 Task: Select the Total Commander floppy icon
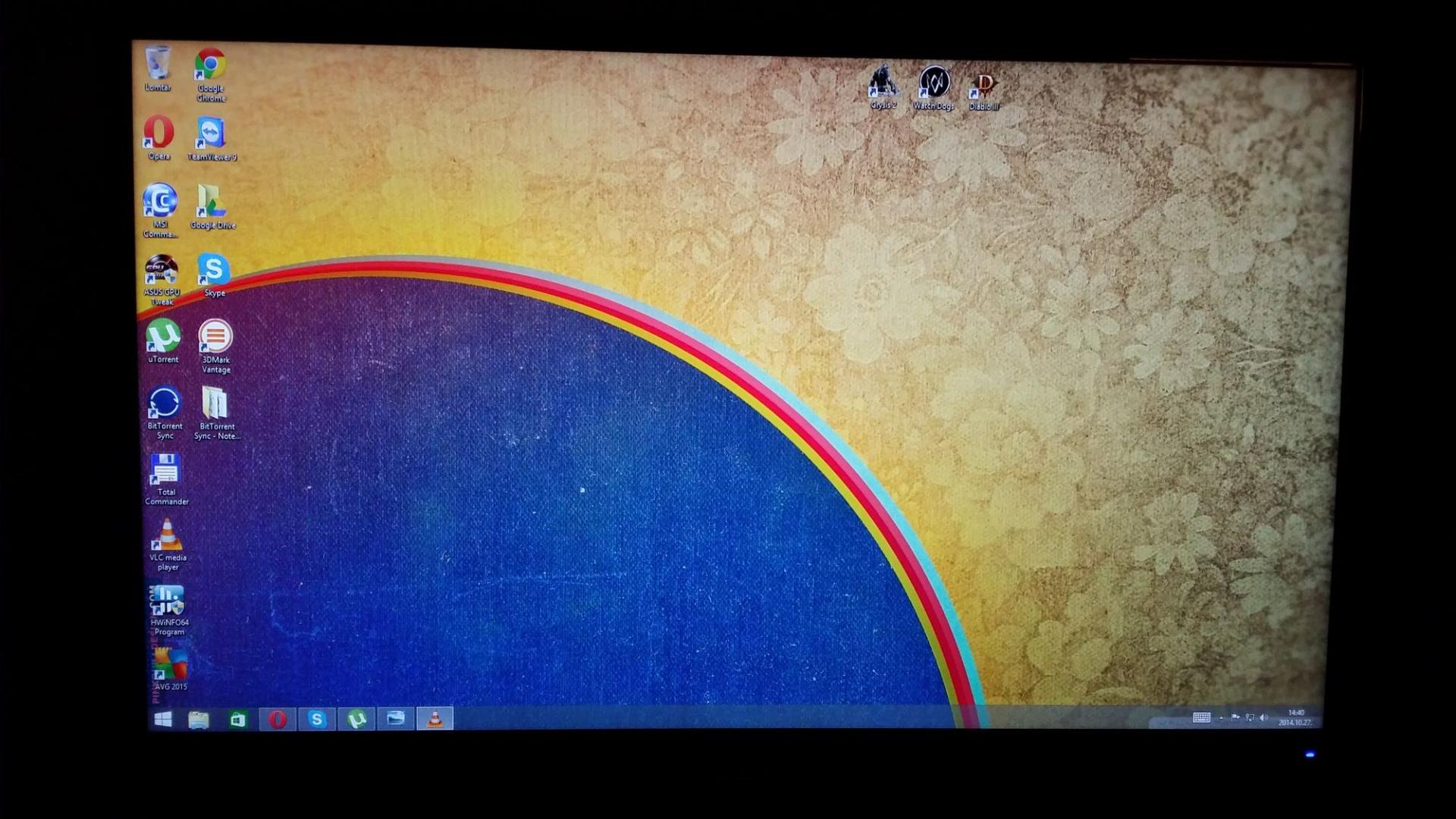point(165,470)
